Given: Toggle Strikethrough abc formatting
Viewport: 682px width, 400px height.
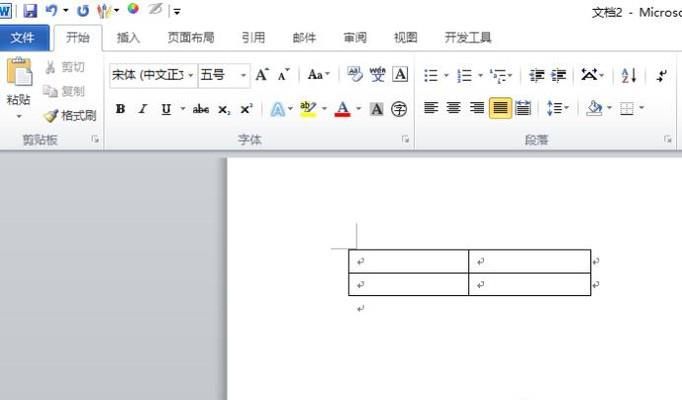Looking at the screenshot, I should 201,109.
